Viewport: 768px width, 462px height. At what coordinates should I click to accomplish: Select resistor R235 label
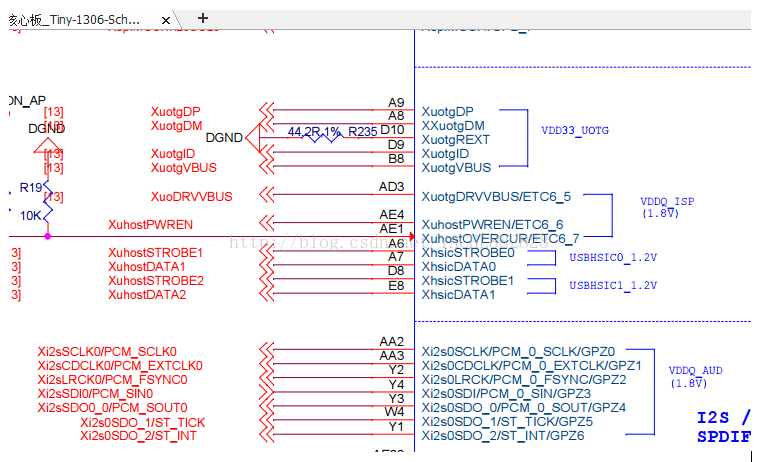coord(362,132)
